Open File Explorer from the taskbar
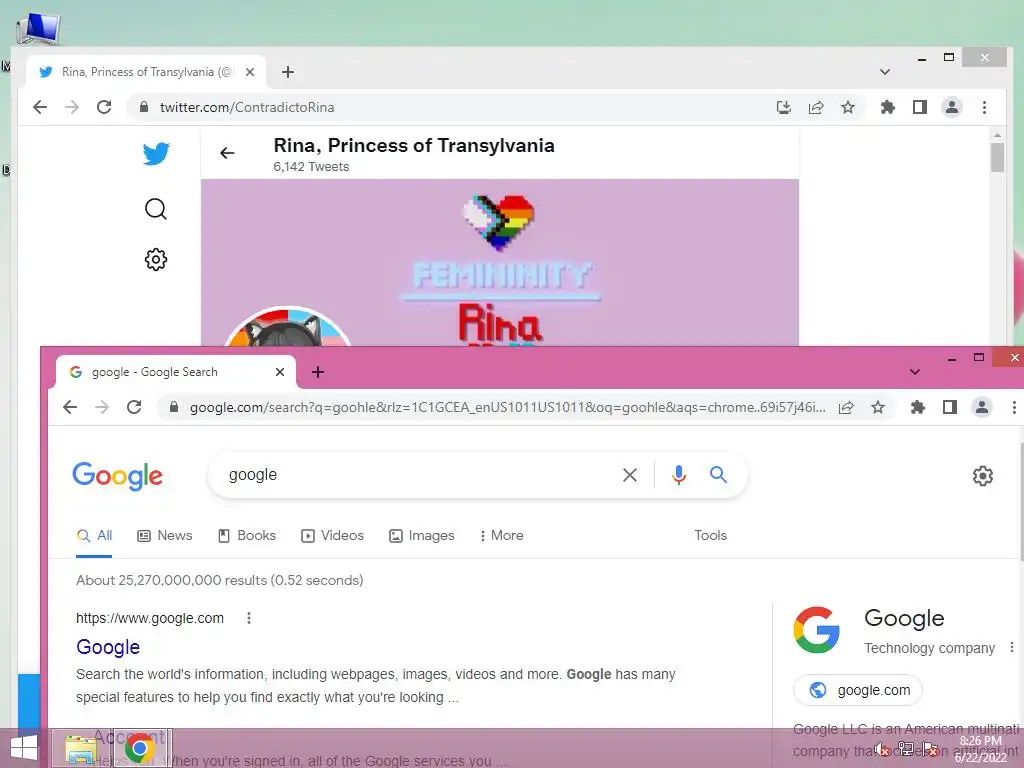The width and height of the screenshot is (1024, 768). coord(81,748)
